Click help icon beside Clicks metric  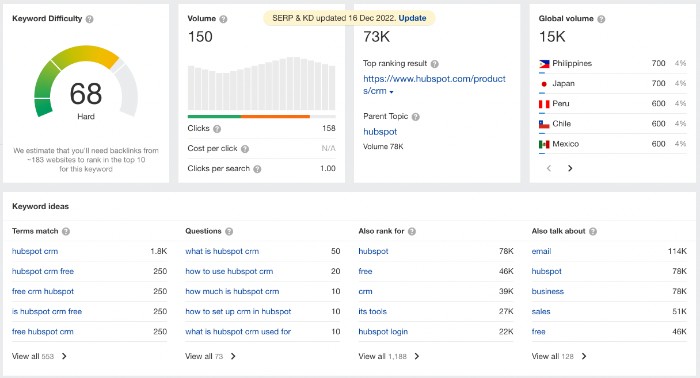click(217, 129)
